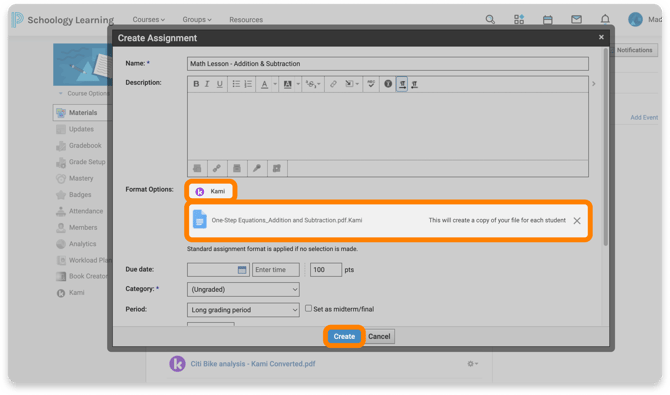Select the Kami format option
This screenshot has height=395, width=670.
pyautogui.click(x=211, y=191)
